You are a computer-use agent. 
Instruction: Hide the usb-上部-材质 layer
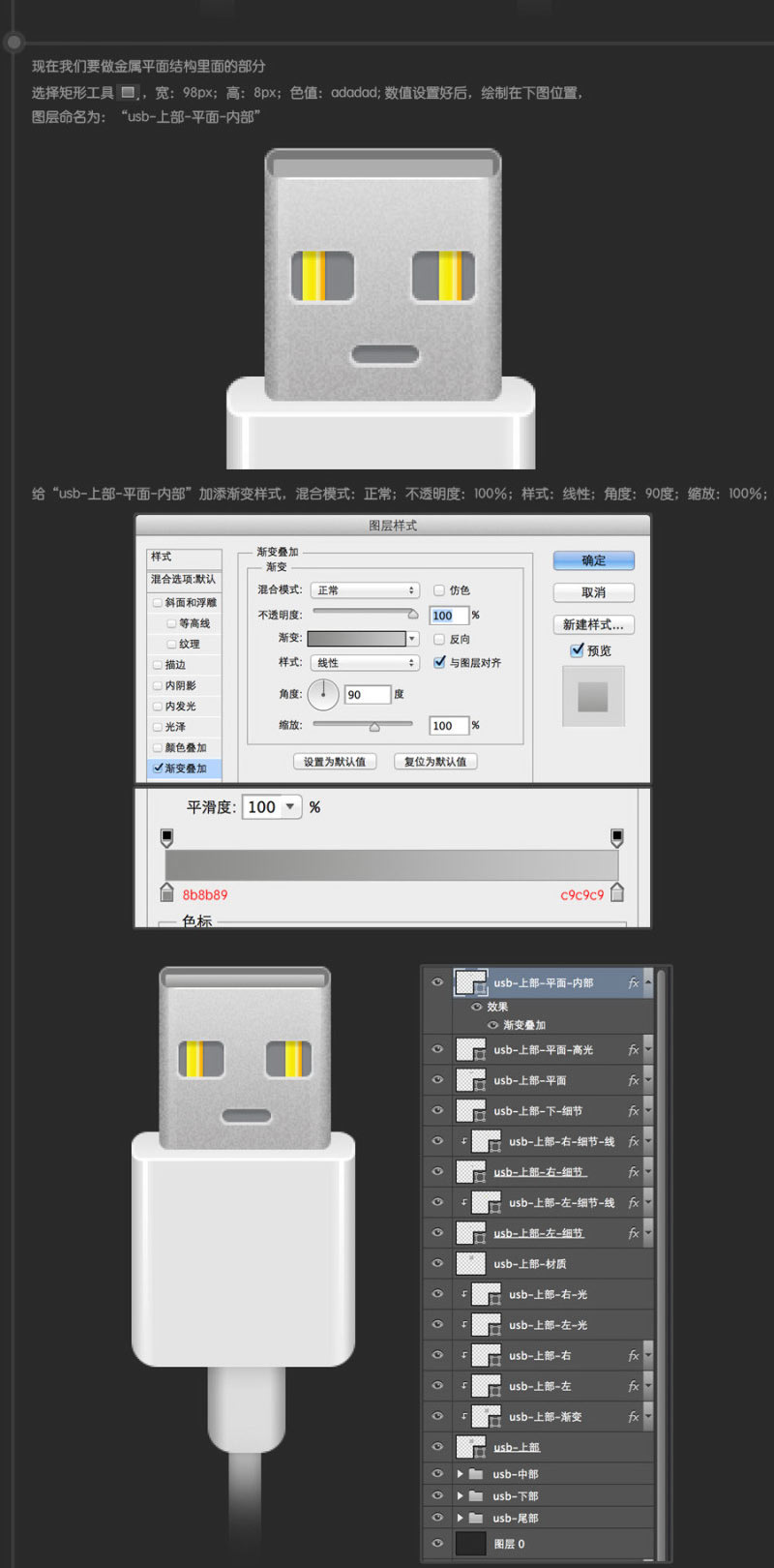[437, 1263]
